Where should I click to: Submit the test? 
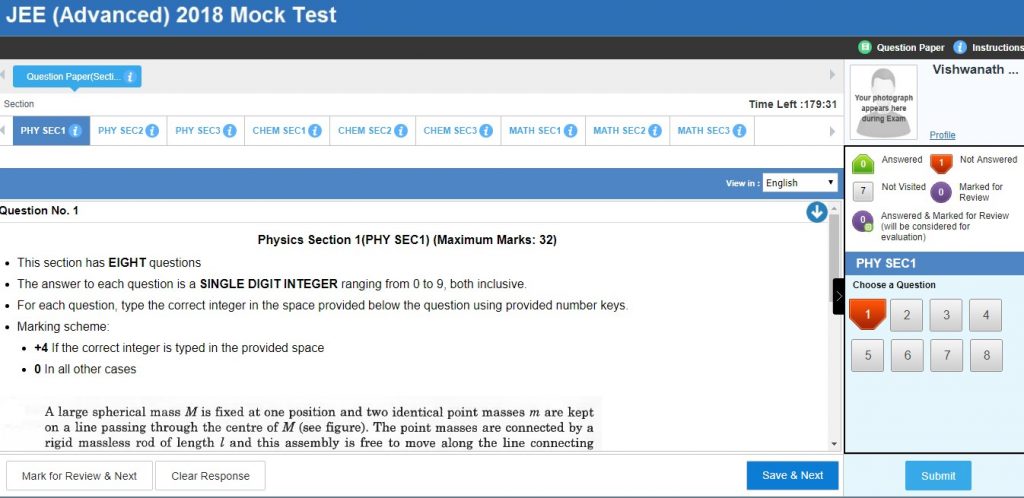click(938, 476)
